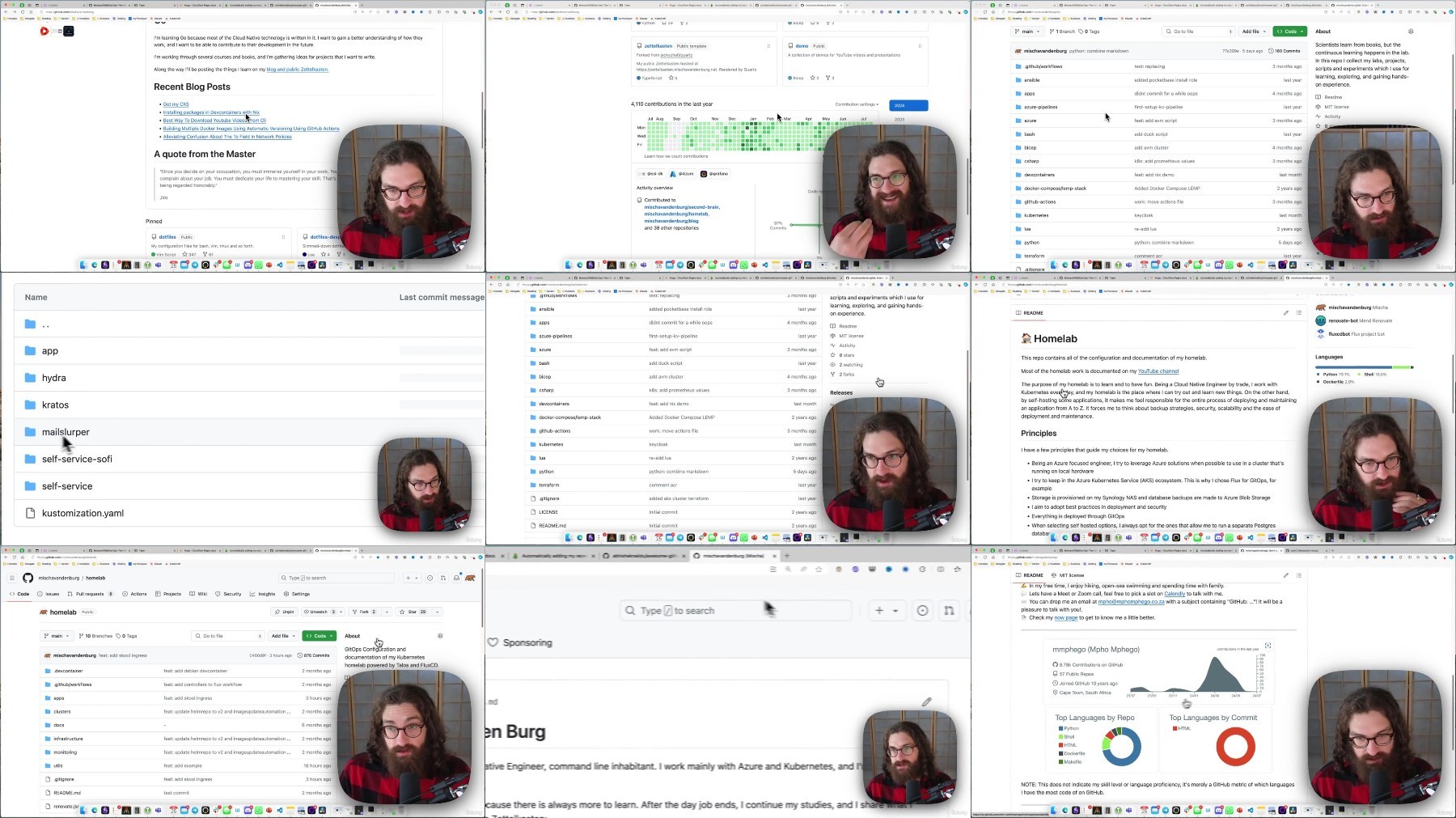The height and width of the screenshot is (818, 1456).
Task: Switch to Issues tab on homelab repo
Action: click(49, 594)
